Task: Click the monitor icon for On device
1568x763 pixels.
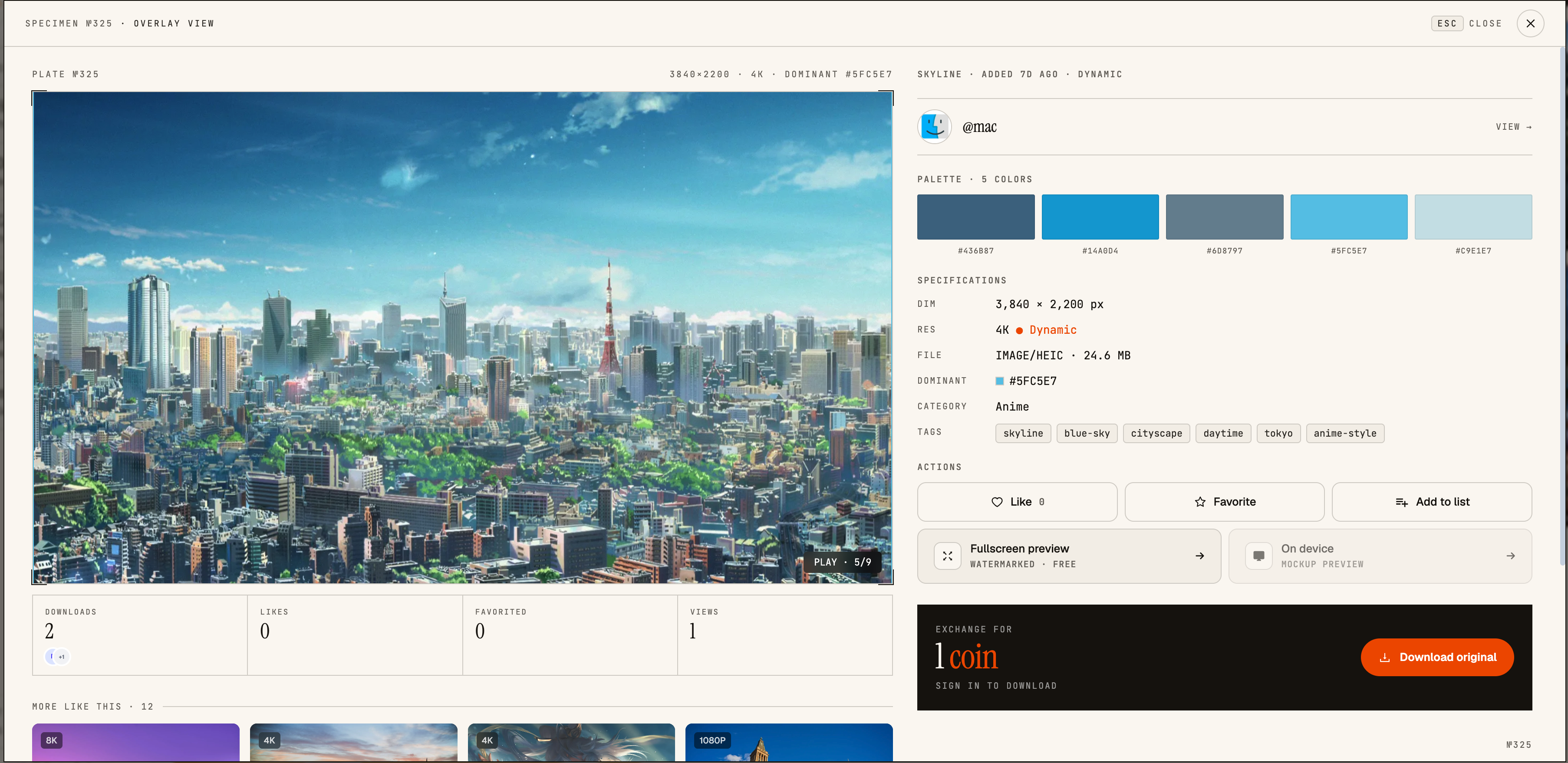Action: coord(1259,556)
